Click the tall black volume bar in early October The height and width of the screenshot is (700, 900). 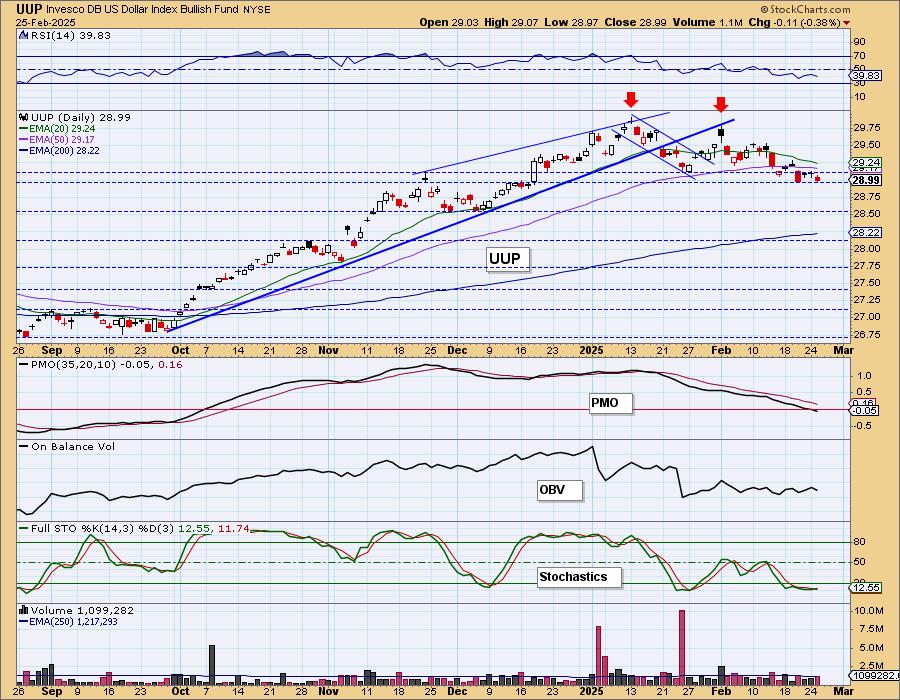click(212, 665)
